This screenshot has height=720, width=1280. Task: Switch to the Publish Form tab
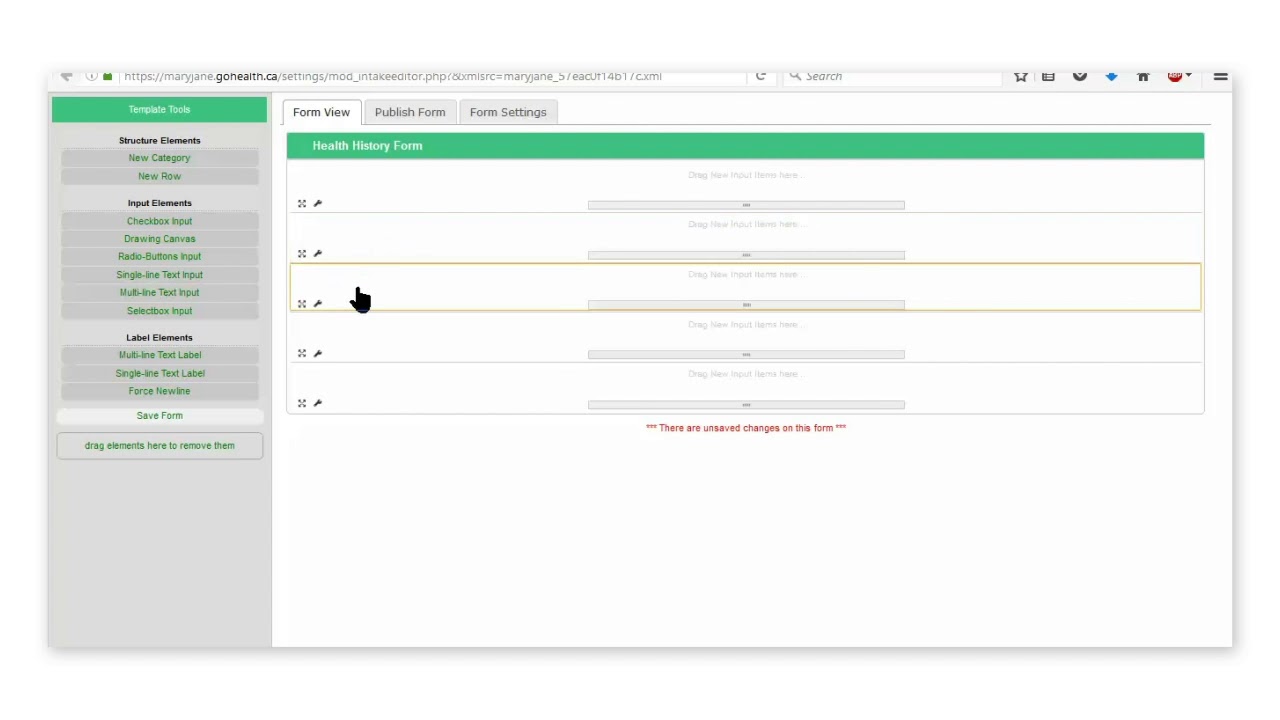410,112
